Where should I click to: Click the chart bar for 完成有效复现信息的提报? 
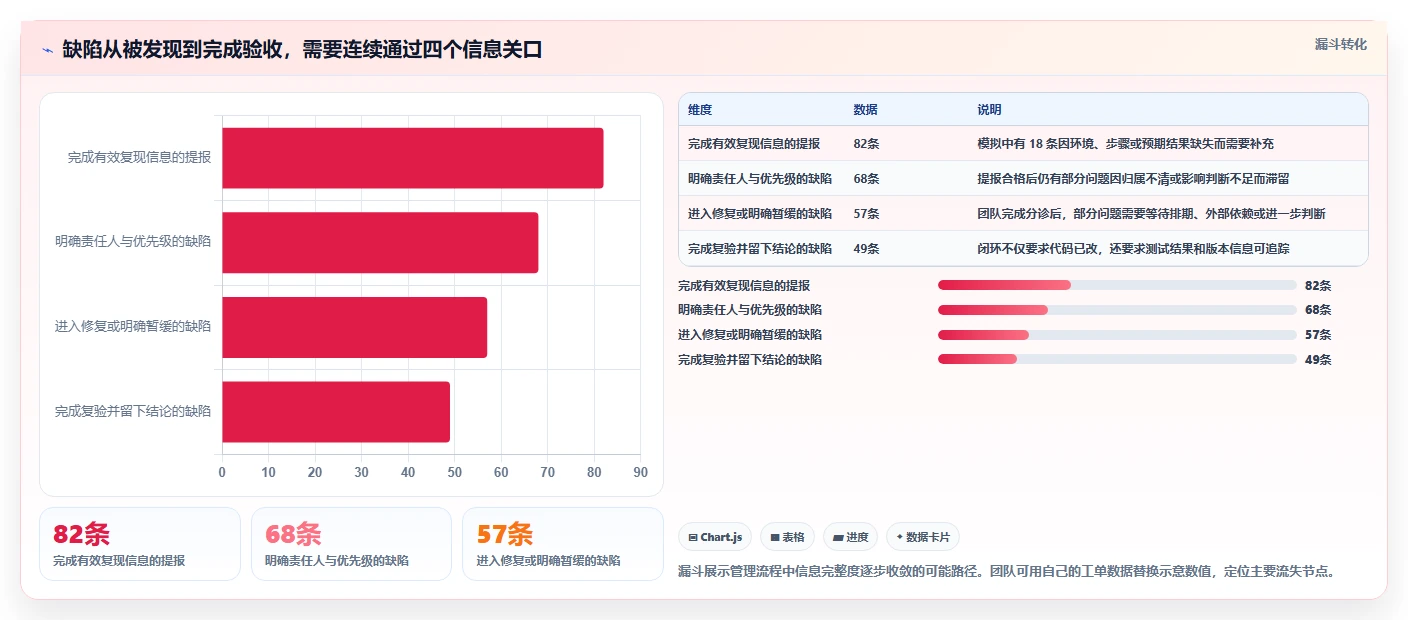[412, 158]
